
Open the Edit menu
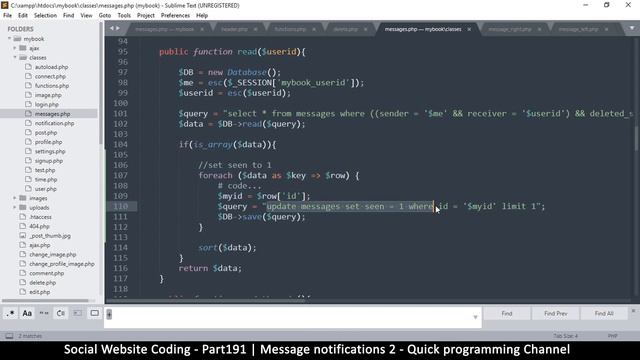23,16
